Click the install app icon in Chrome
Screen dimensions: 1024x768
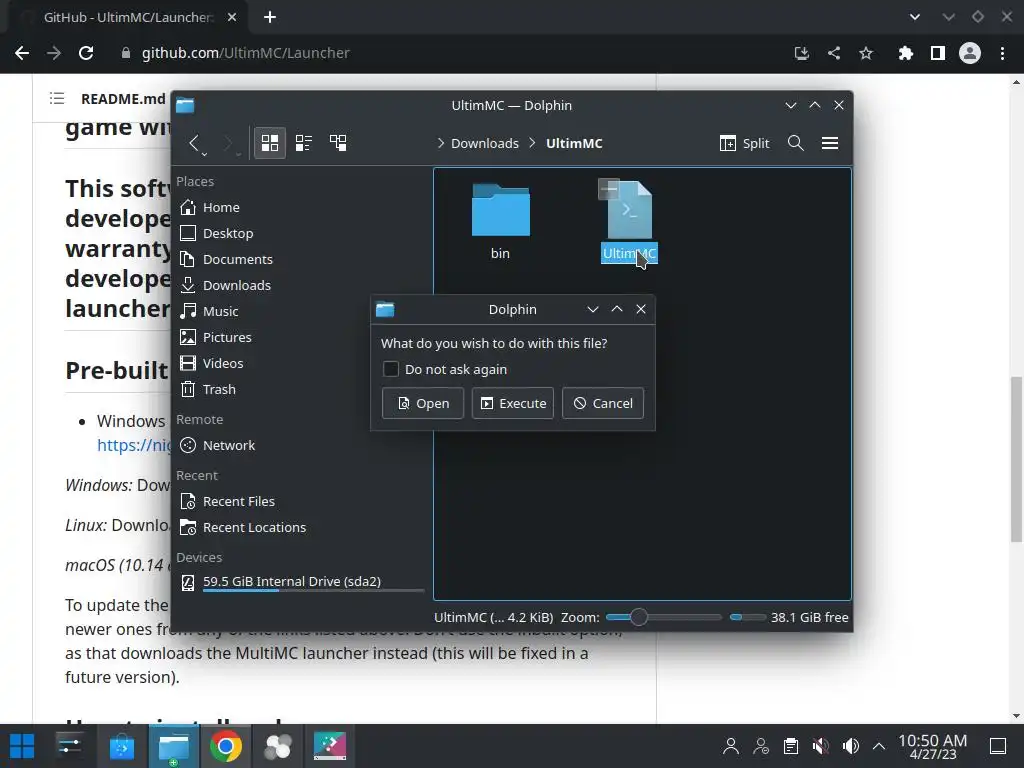click(801, 53)
